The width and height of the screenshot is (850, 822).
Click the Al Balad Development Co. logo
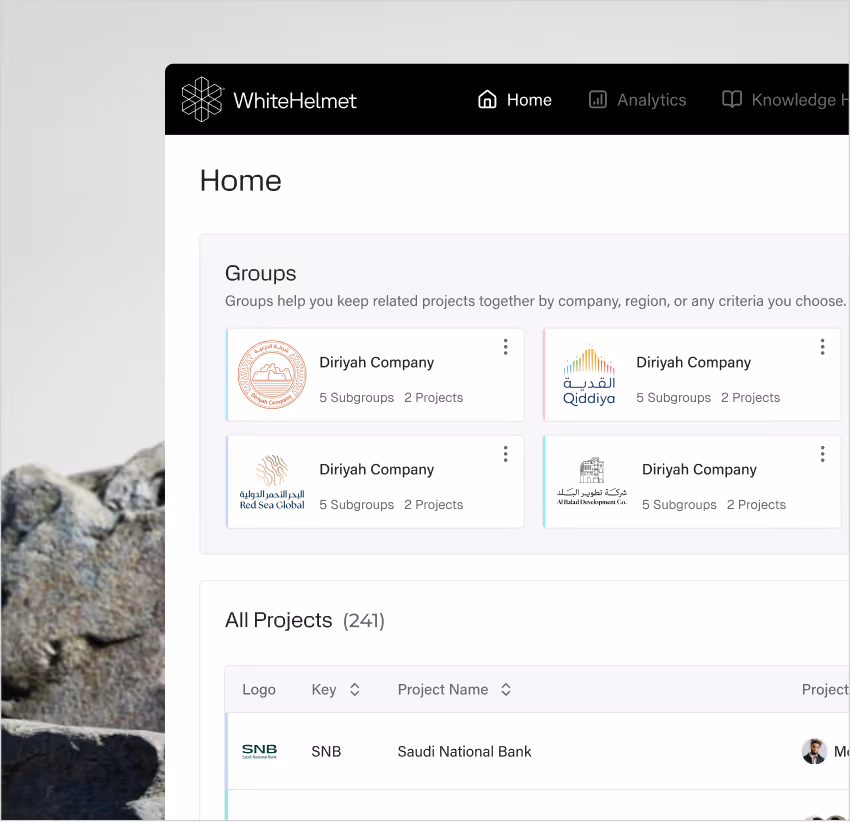point(591,481)
